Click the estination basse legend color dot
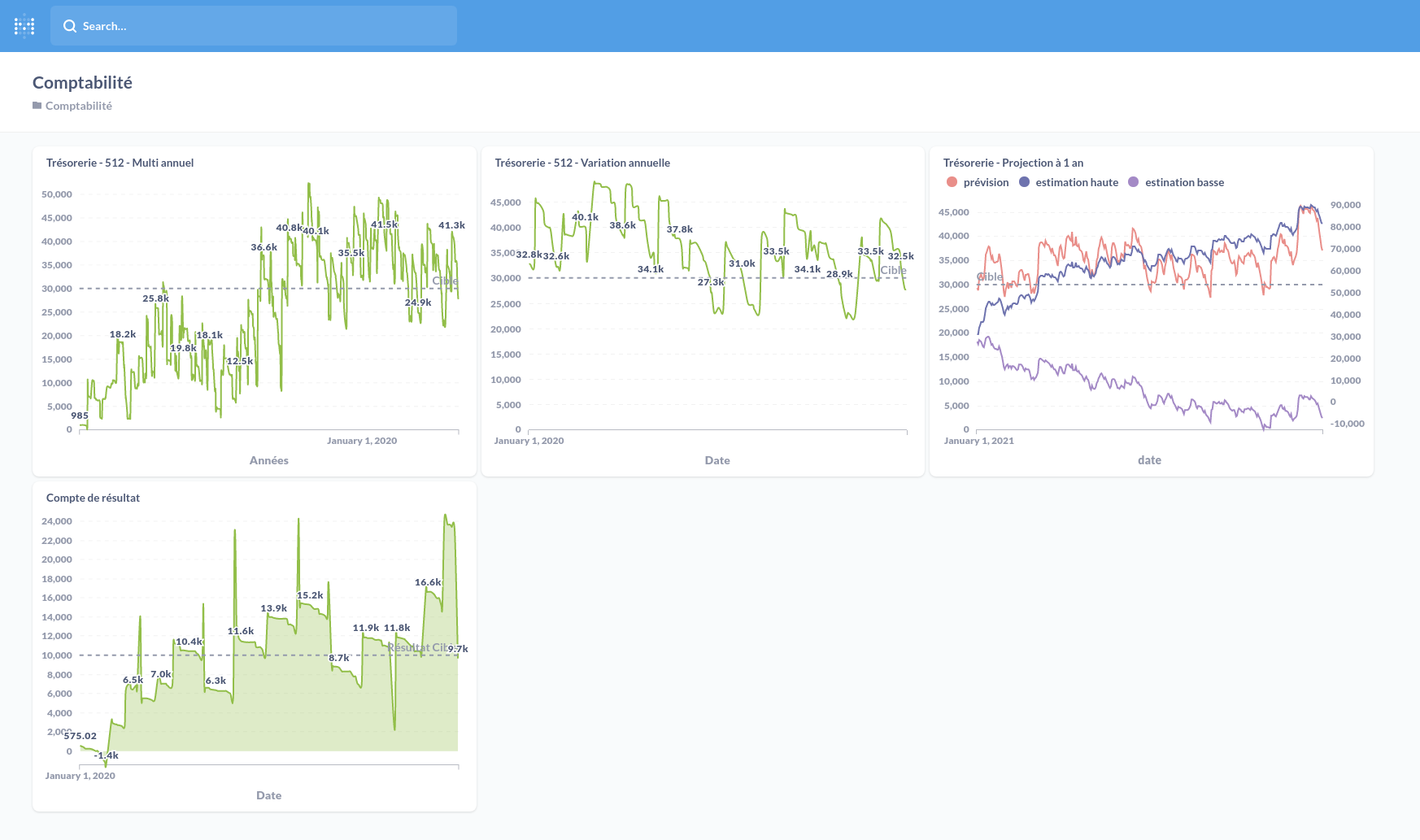The image size is (1420, 840). pos(1133,182)
